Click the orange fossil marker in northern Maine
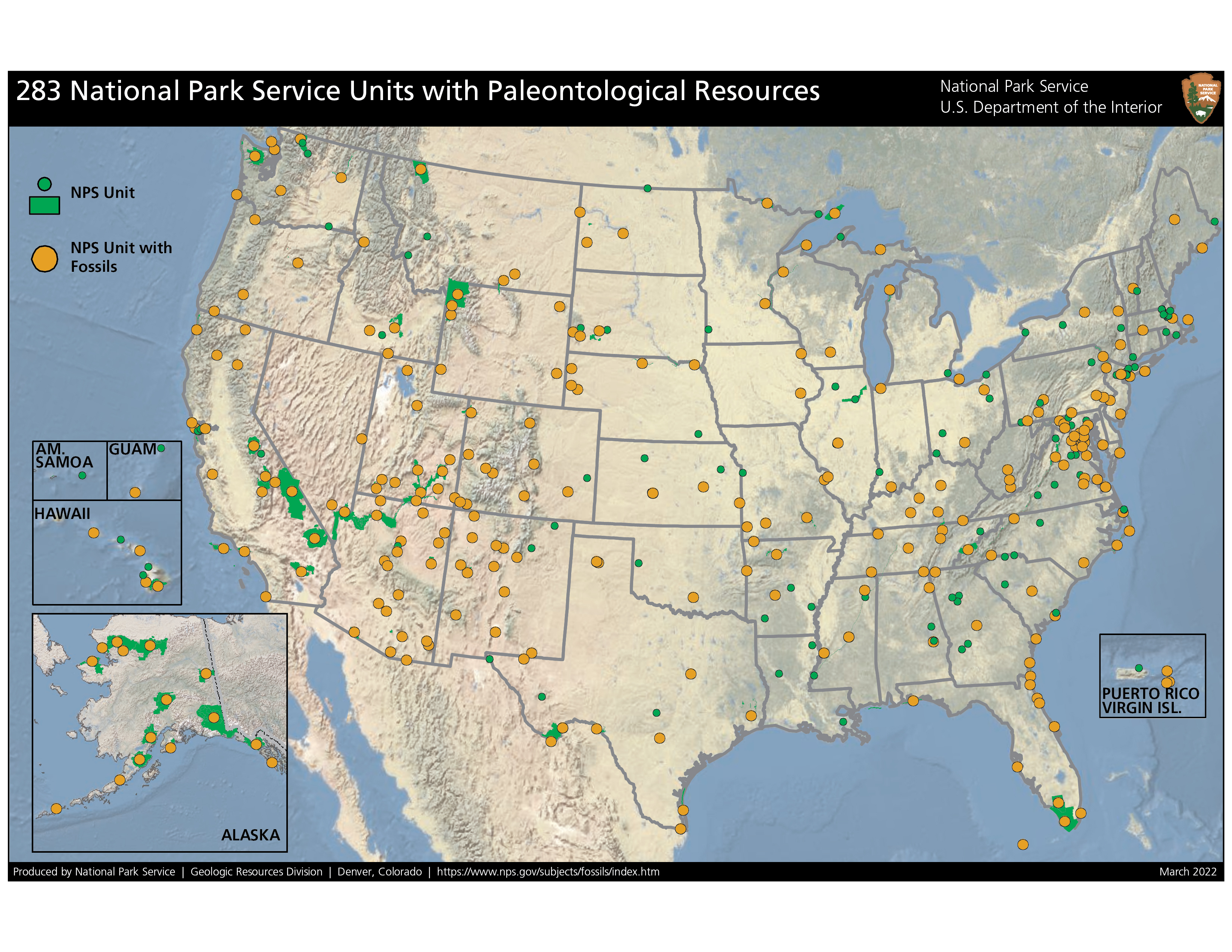The height and width of the screenshot is (952, 1232). [x=1175, y=220]
